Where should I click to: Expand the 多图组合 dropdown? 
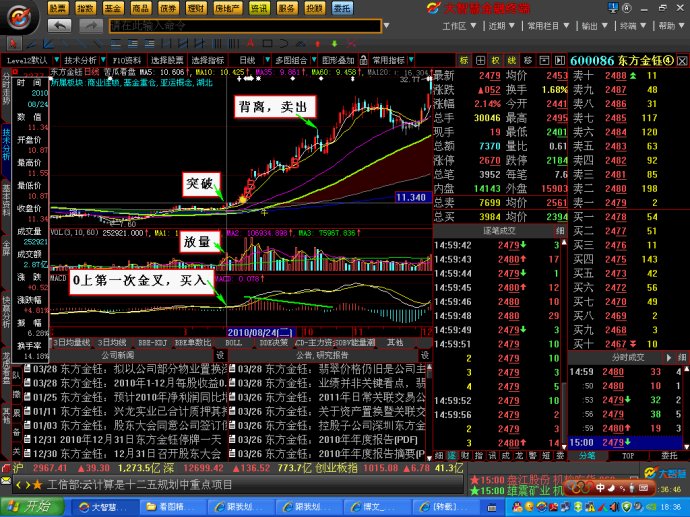click(314, 60)
